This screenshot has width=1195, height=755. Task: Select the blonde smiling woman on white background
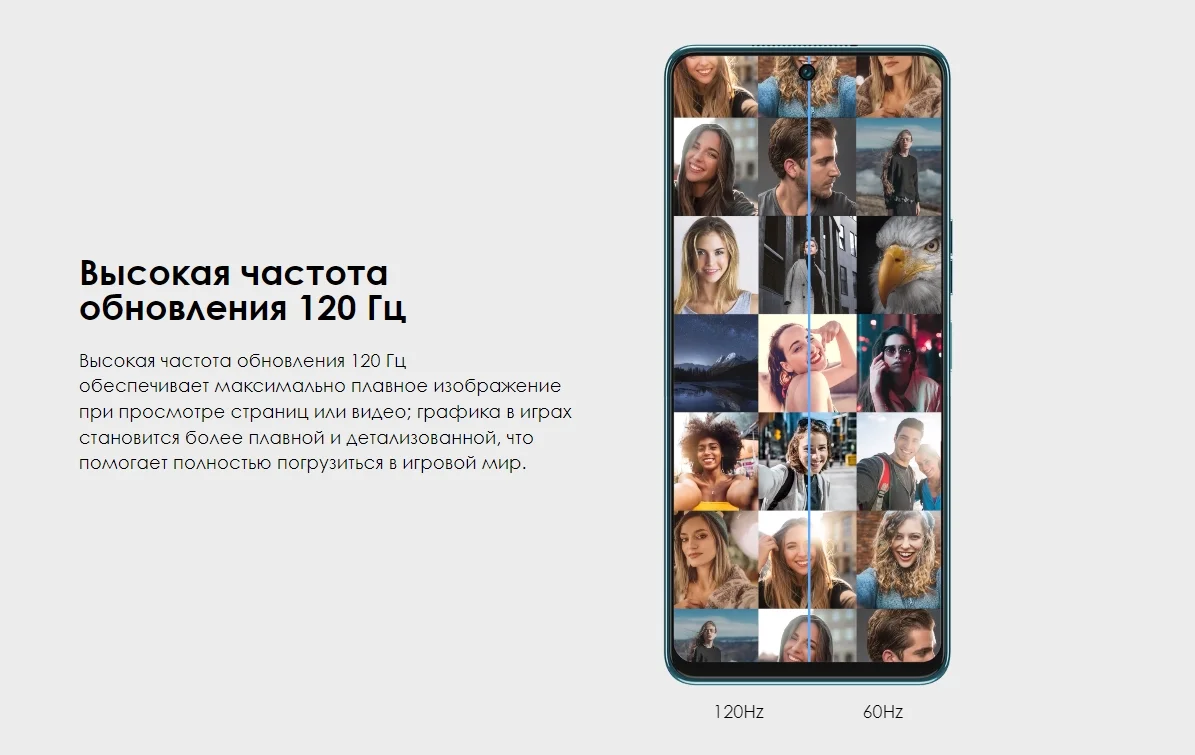pos(715,265)
